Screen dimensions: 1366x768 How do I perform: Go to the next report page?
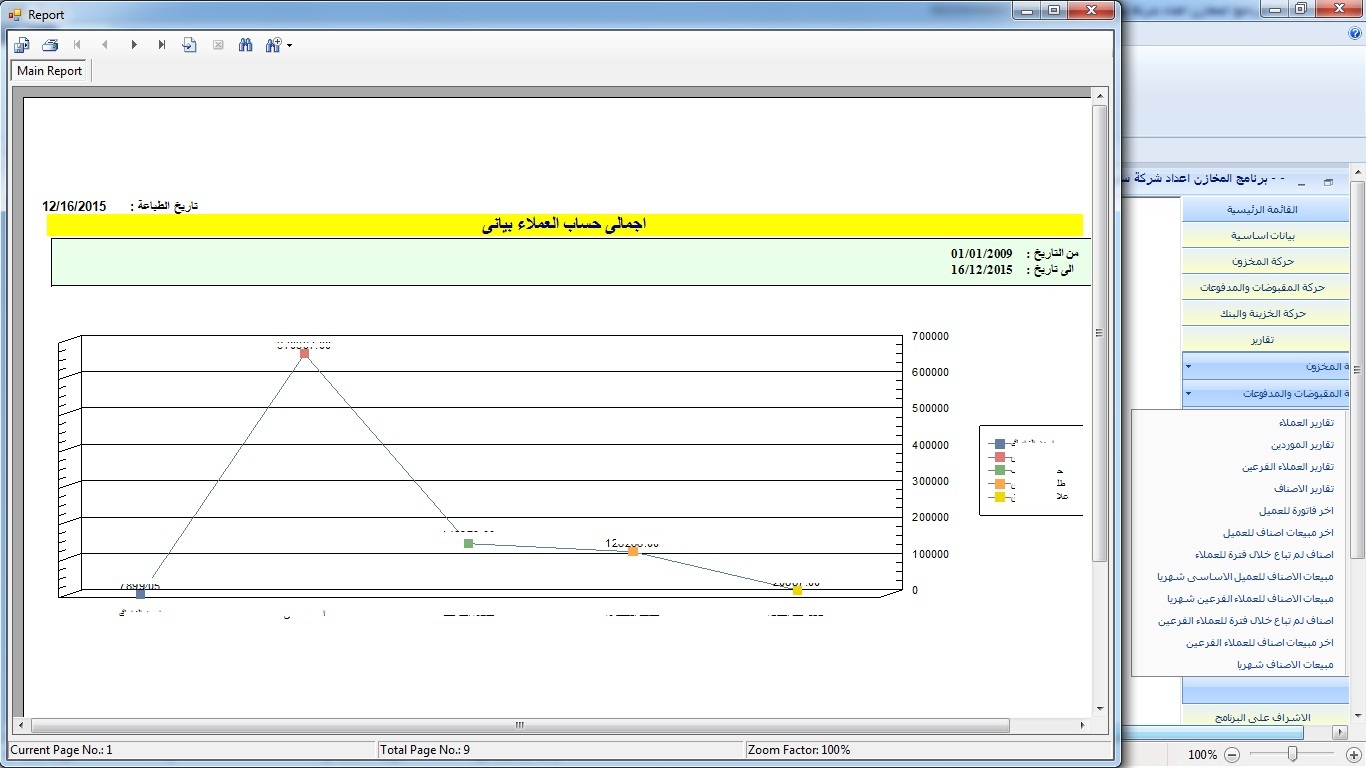click(x=134, y=45)
